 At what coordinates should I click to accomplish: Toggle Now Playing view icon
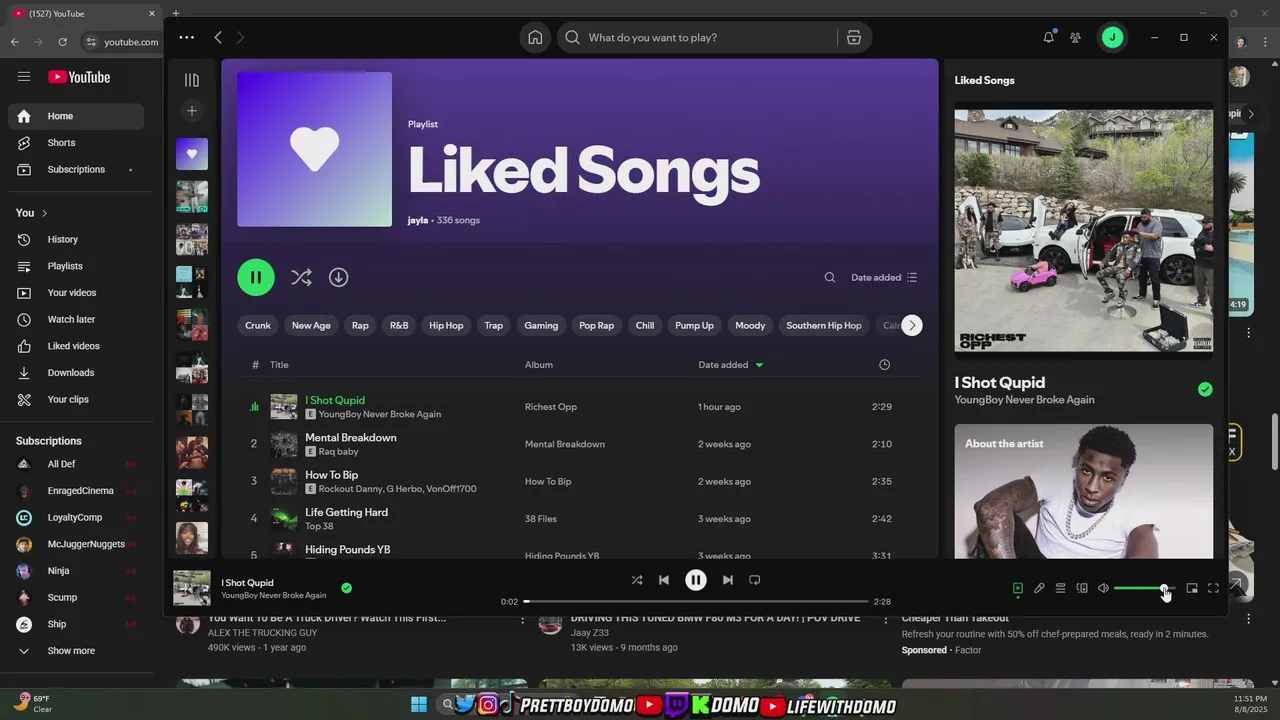coord(1018,588)
